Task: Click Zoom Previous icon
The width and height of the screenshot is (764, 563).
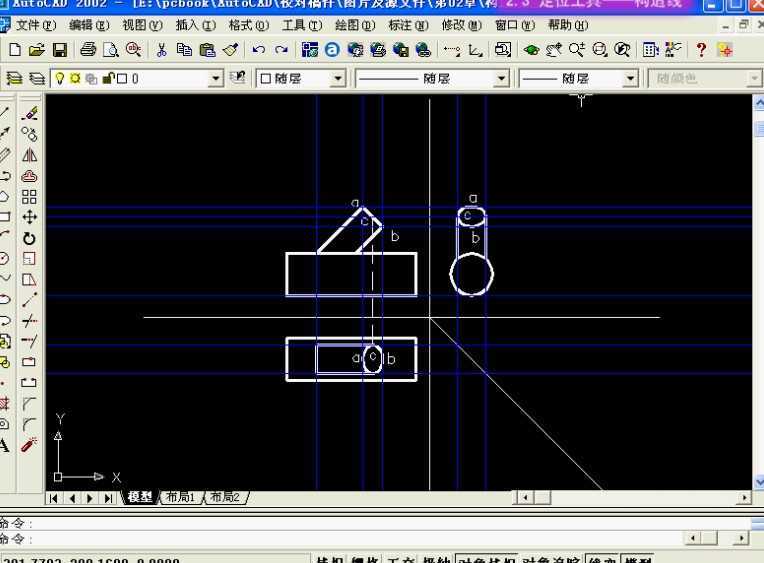Action: coord(622,50)
